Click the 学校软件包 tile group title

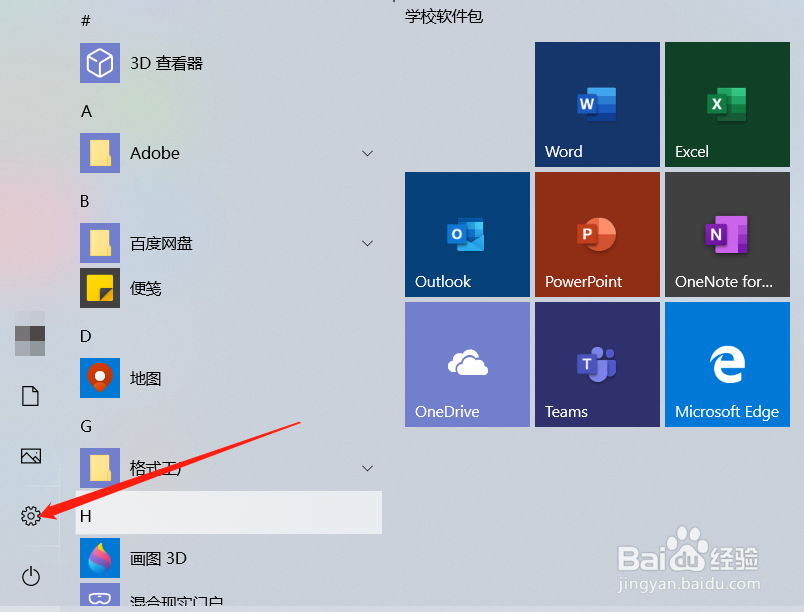coord(444,16)
